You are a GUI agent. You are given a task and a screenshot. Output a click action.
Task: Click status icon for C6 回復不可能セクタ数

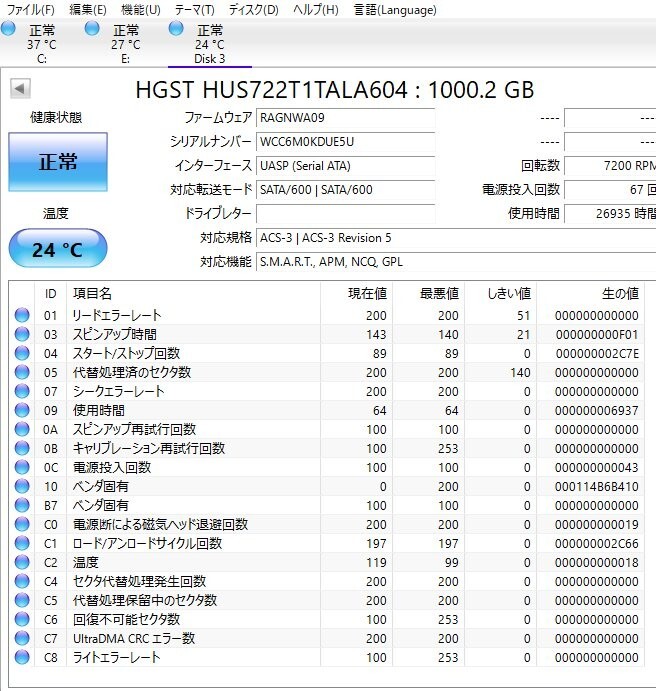22,619
